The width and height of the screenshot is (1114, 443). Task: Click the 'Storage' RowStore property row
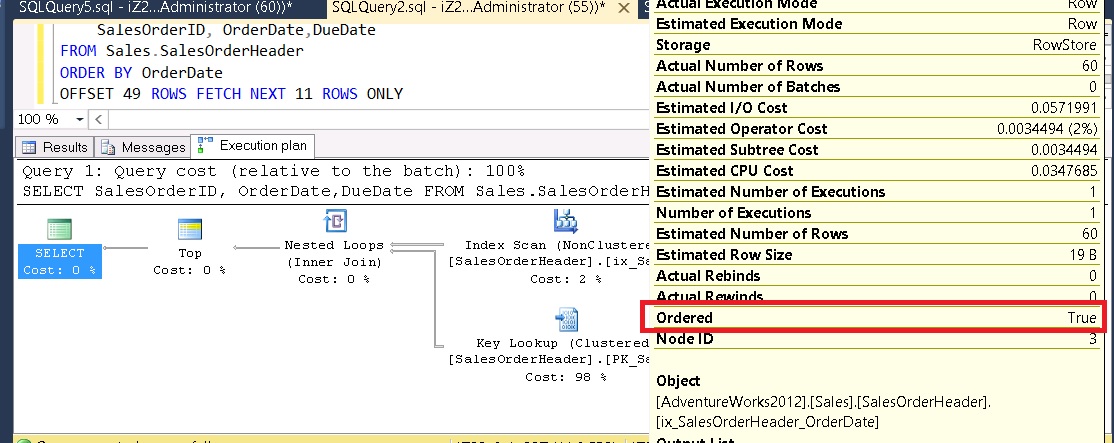(x=876, y=45)
